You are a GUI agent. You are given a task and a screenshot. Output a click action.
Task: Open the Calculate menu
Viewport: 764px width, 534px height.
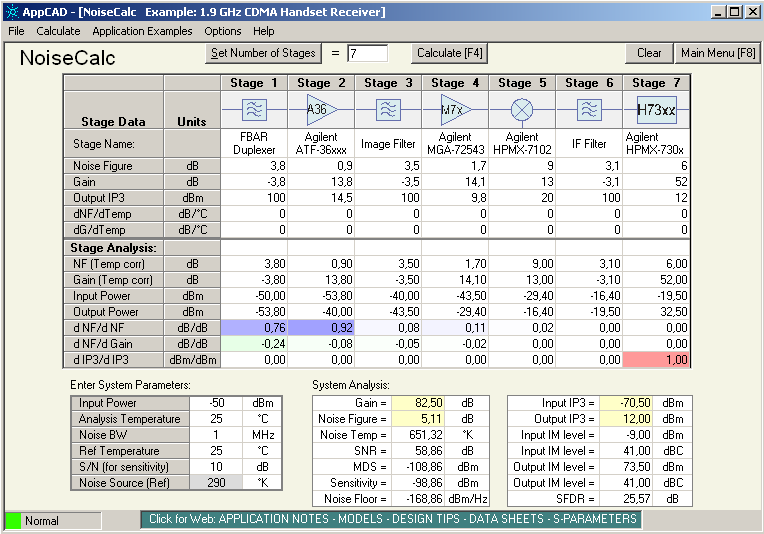click(58, 31)
